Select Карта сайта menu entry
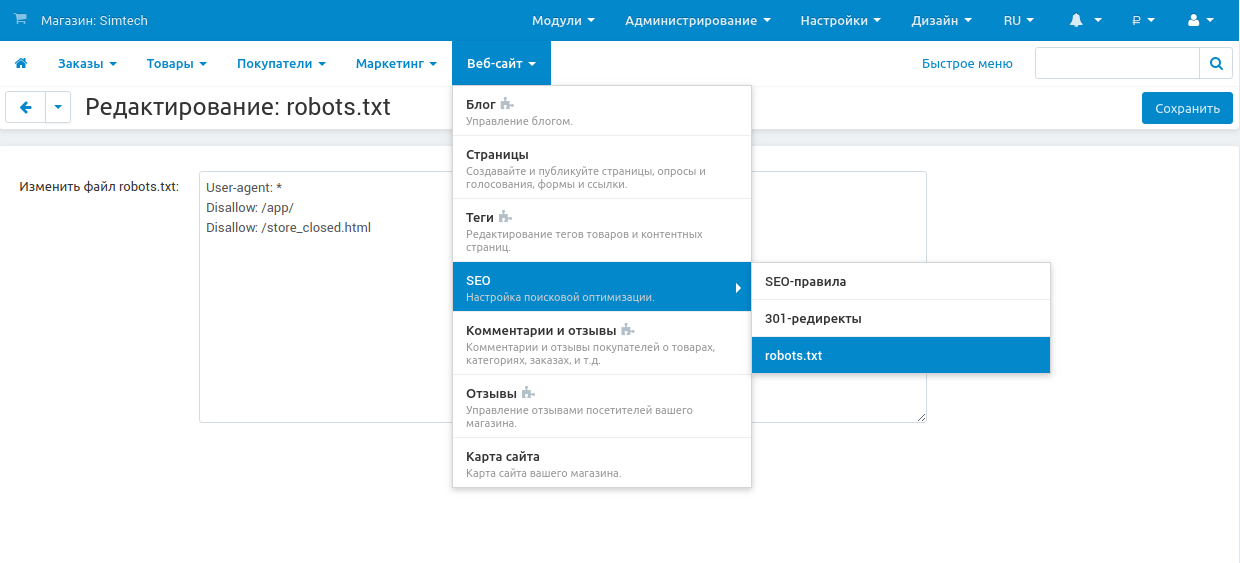1240x563 pixels. click(601, 463)
